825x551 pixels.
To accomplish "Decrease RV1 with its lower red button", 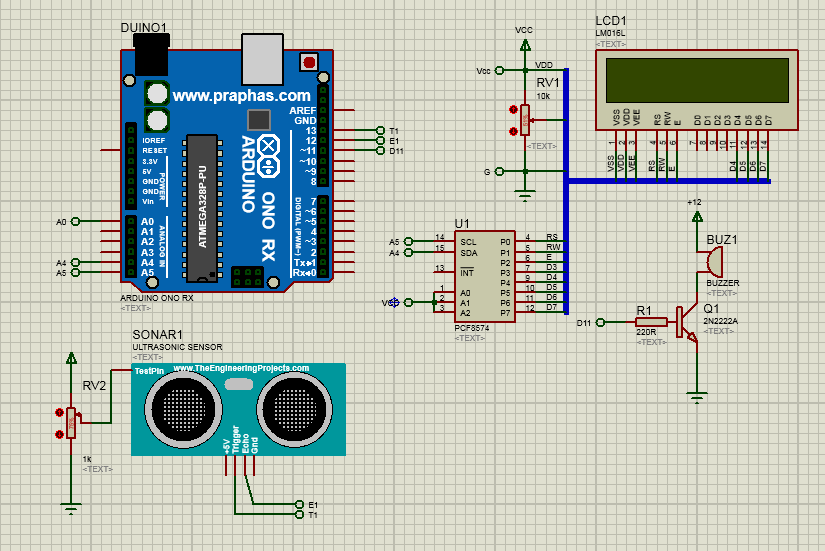I will click(514, 131).
